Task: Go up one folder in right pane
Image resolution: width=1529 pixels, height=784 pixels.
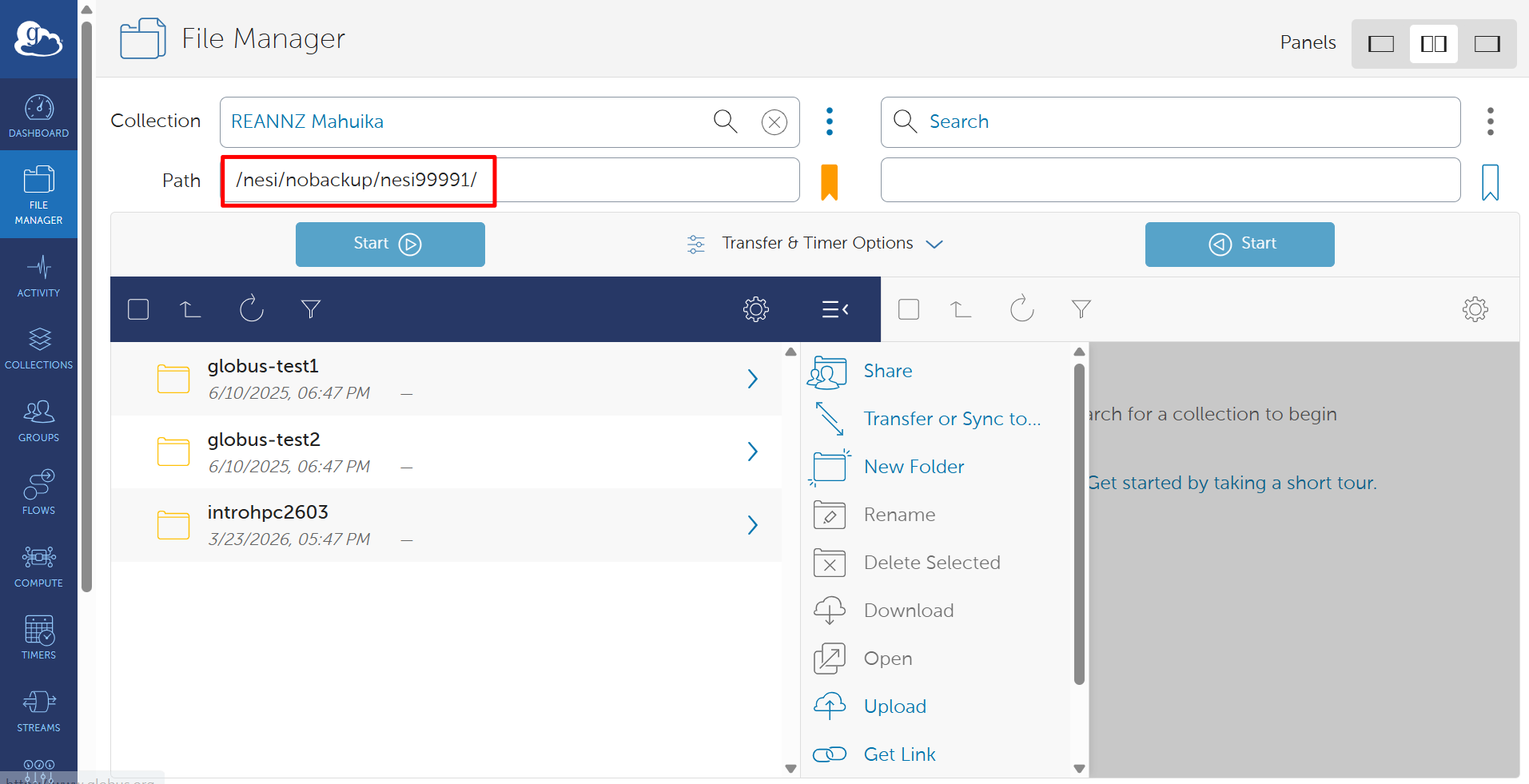Action: [x=961, y=309]
